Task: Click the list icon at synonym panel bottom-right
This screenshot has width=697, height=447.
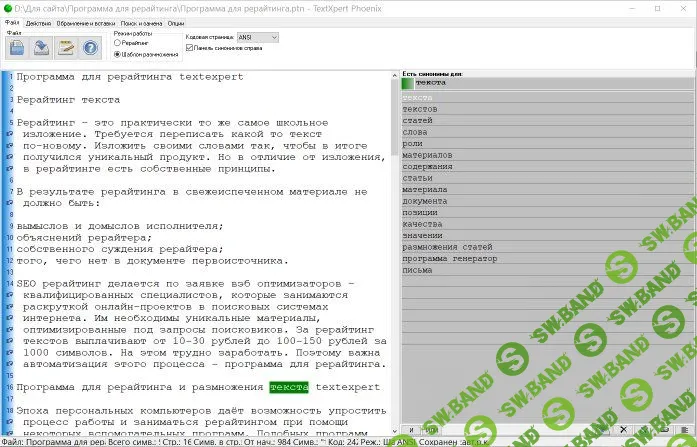Action: 685,430
